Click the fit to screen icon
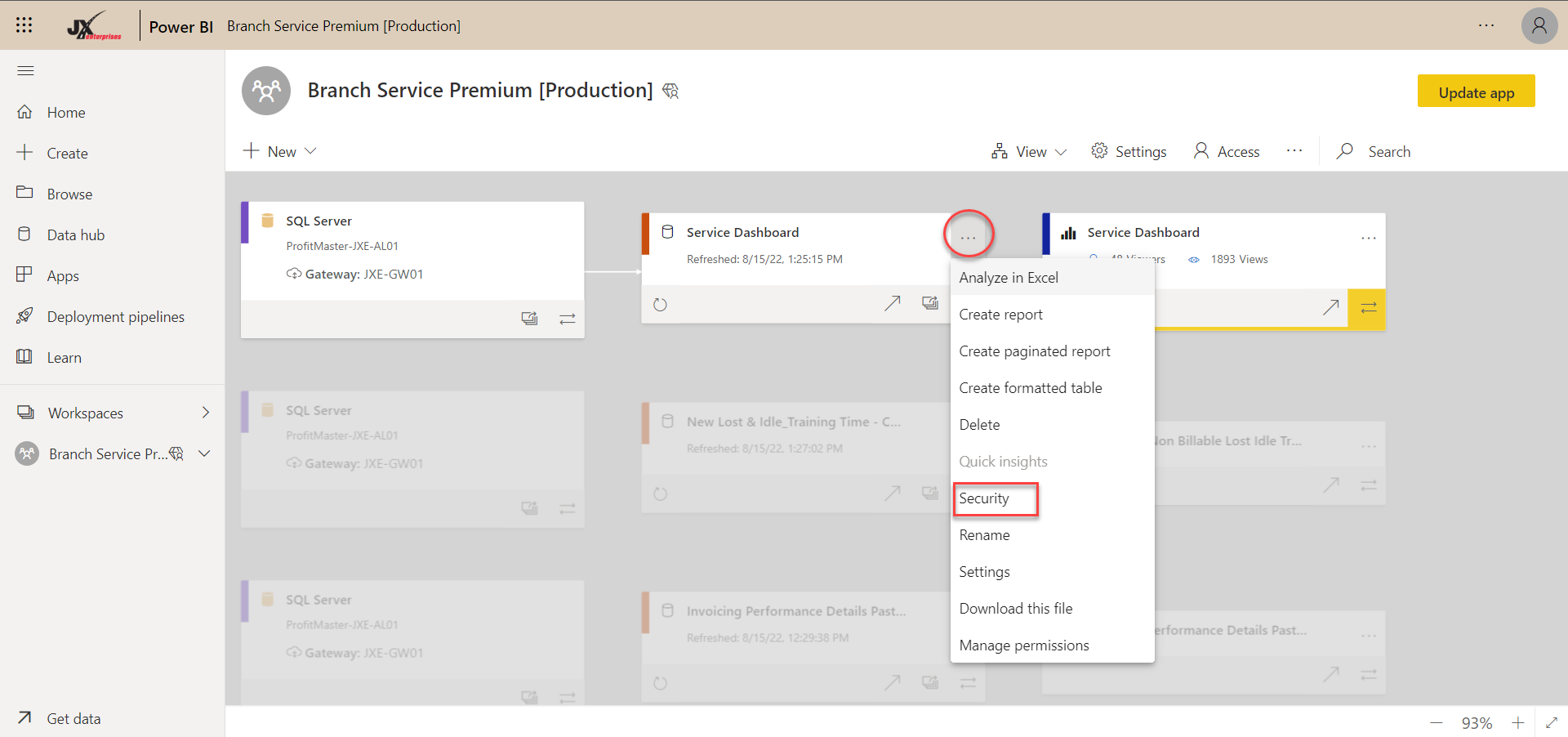The image size is (1568, 737). point(1552,722)
